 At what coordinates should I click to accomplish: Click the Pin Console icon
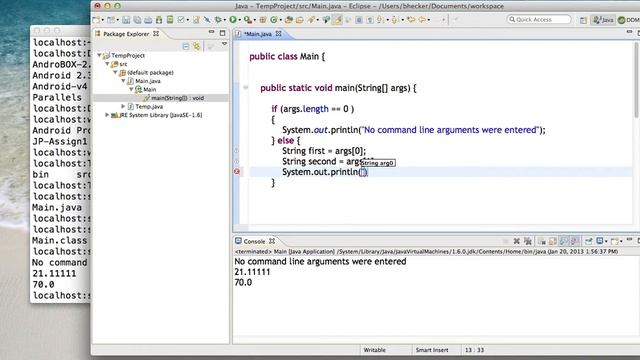(x=588, y=241)
